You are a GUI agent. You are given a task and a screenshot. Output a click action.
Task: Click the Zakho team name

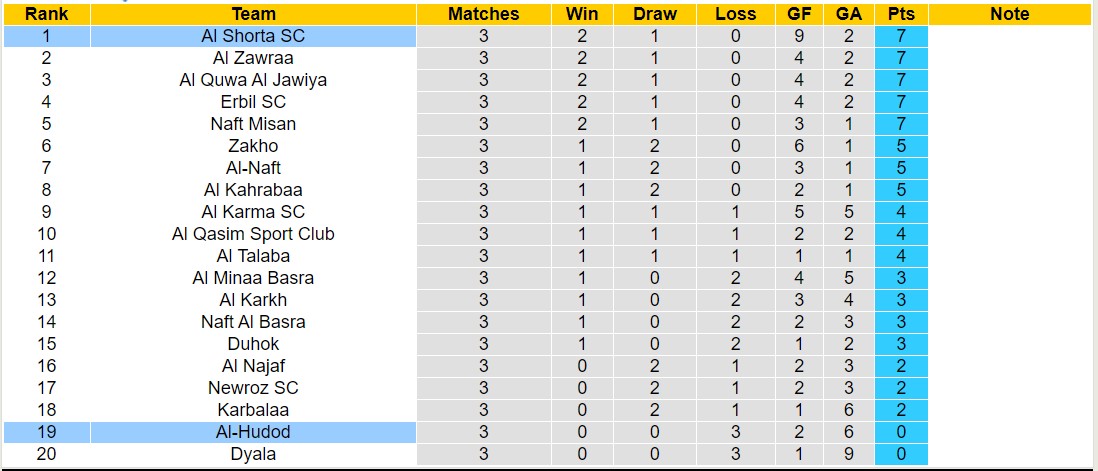253,146
